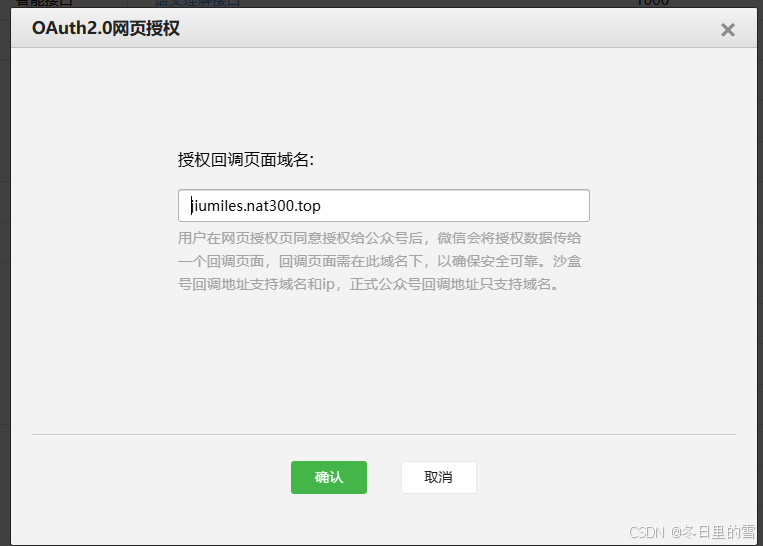Click the 取消 cancel button
This screenshot has height=546, width=763.
pyautogui.click(x=438, y=477)
